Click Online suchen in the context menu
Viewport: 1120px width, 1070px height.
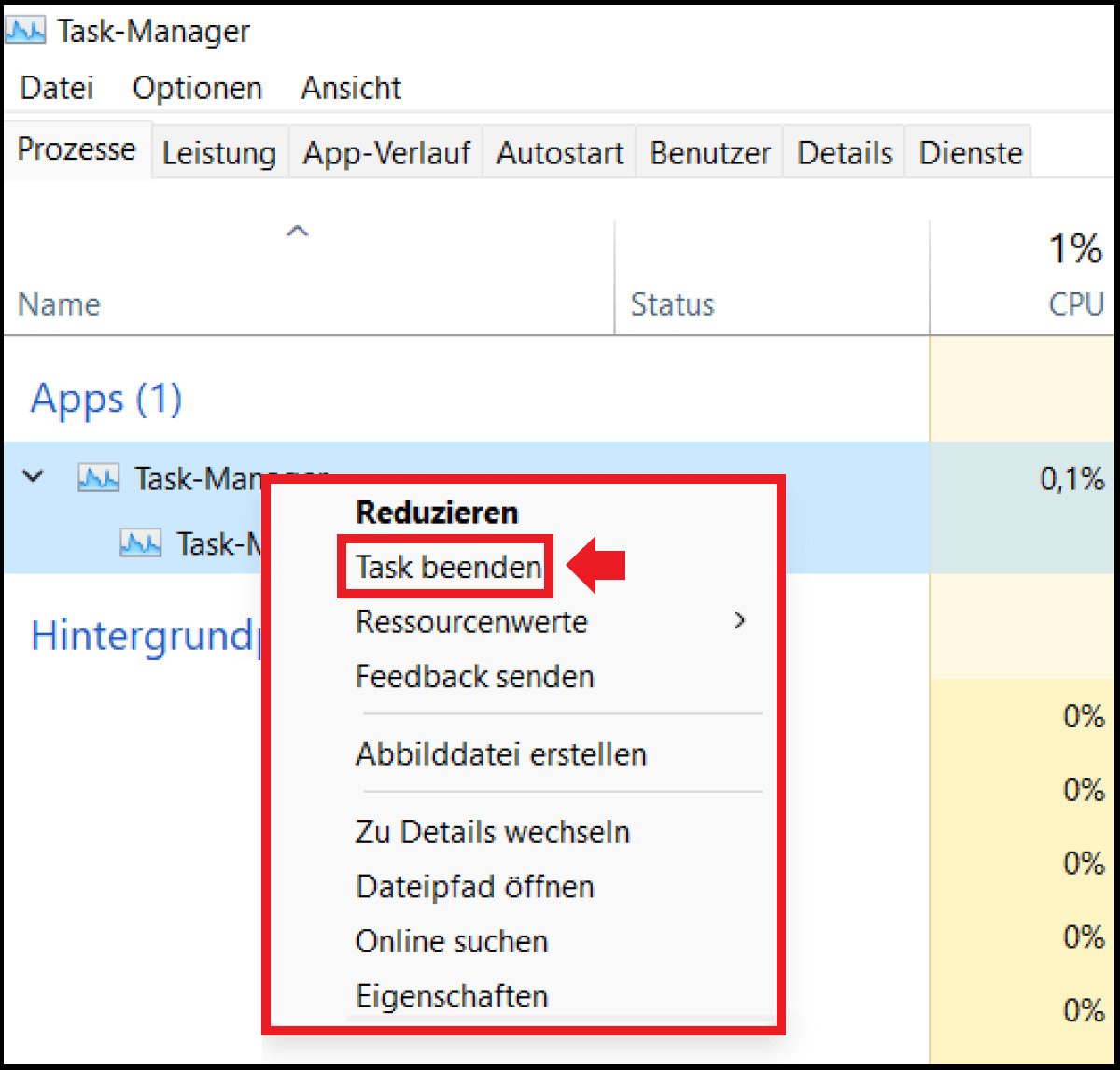pos(451,941)
